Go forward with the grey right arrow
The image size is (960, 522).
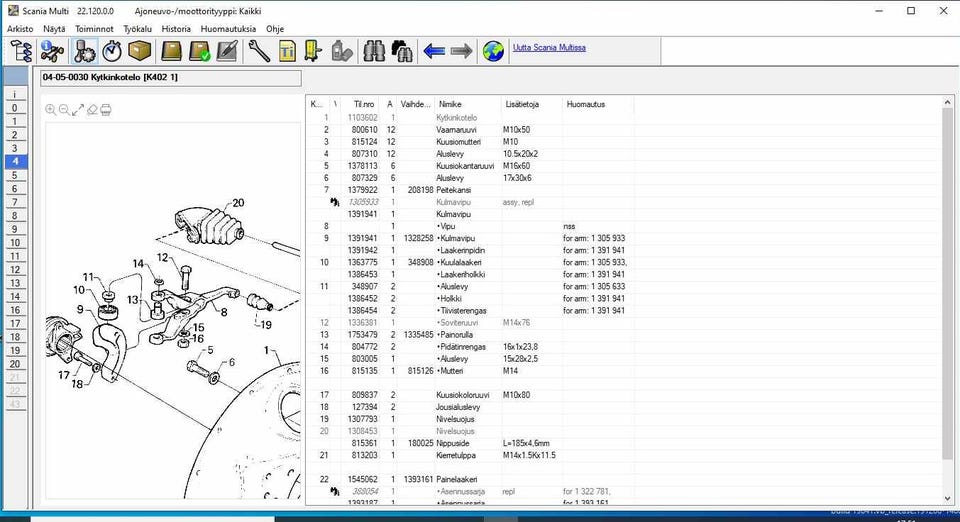[461, 51]
